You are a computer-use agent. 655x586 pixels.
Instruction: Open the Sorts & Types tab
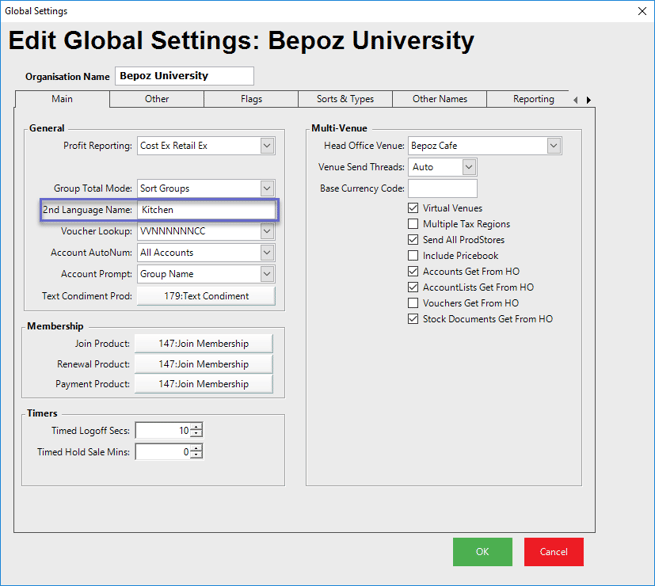pyautogui.click(x=345, y=99)
